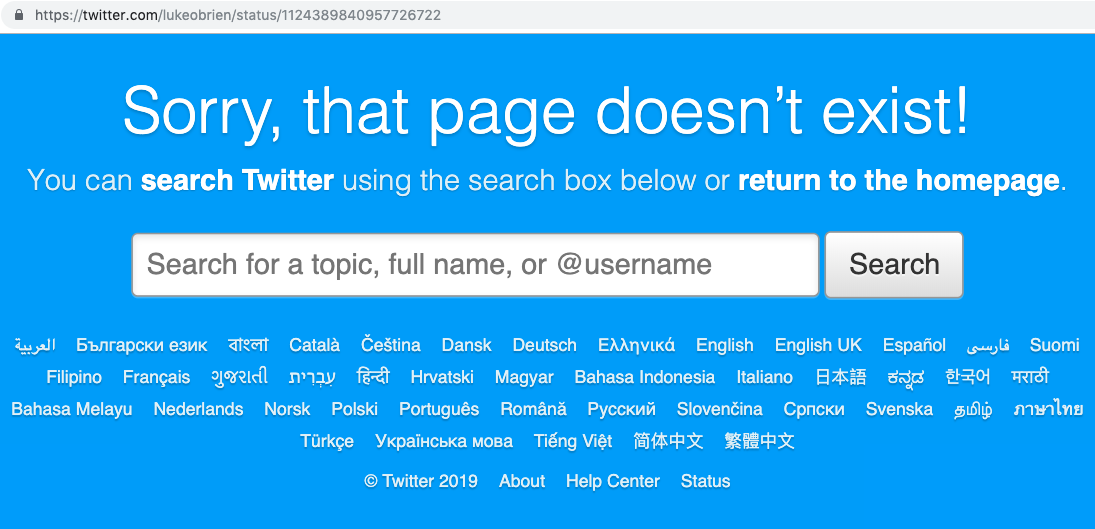1095x529 pixels.
Task: Click return to the homepage link
Action: pyautogui.click(x=898, y=181)
